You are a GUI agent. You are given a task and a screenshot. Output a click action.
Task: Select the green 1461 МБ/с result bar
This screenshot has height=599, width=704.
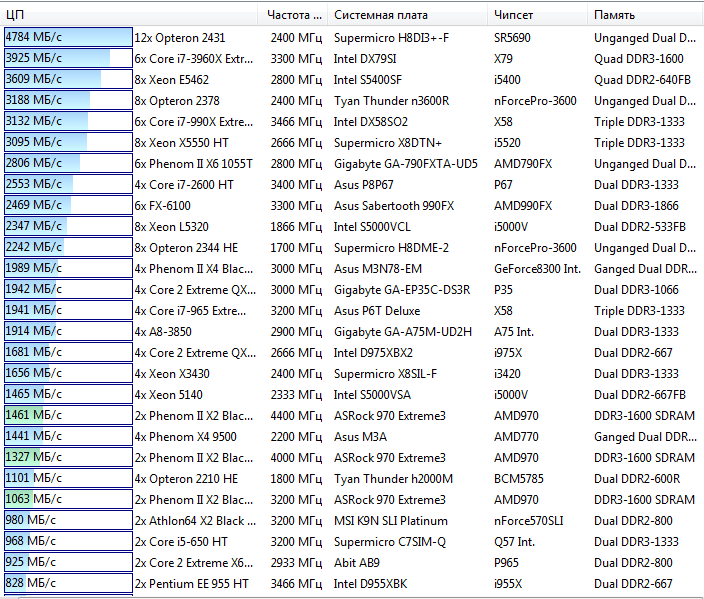(x=68, y=415)
